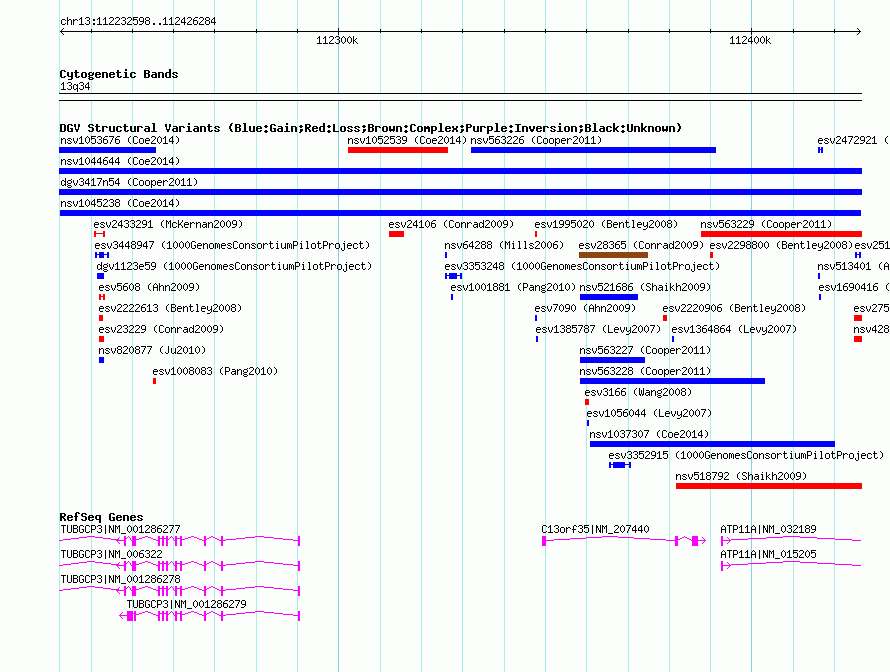Click the 112300k ruler tick label
890x672 pixels.
pos(337,40)
